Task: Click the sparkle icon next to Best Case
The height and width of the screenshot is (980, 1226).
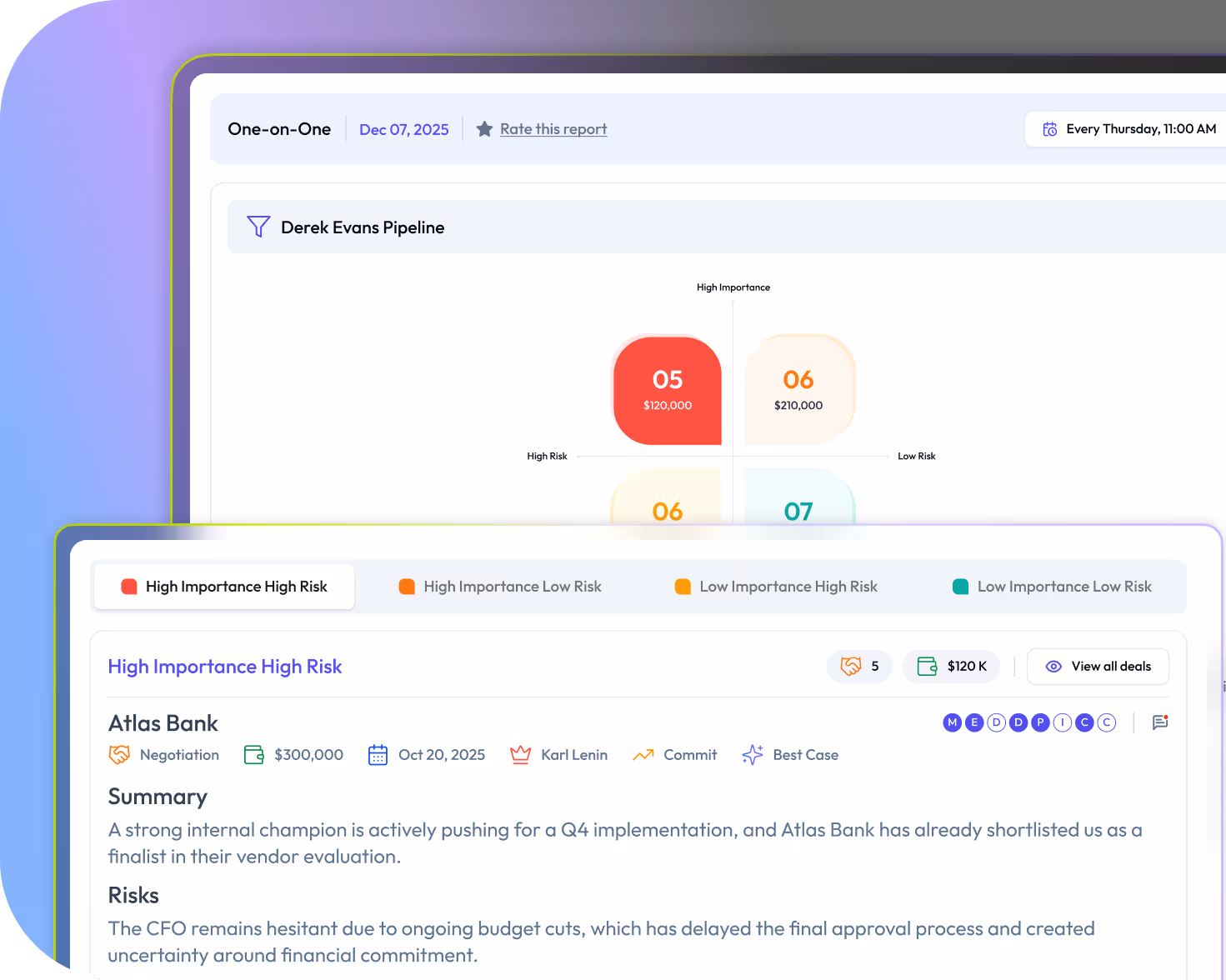Action: (751, 754)
